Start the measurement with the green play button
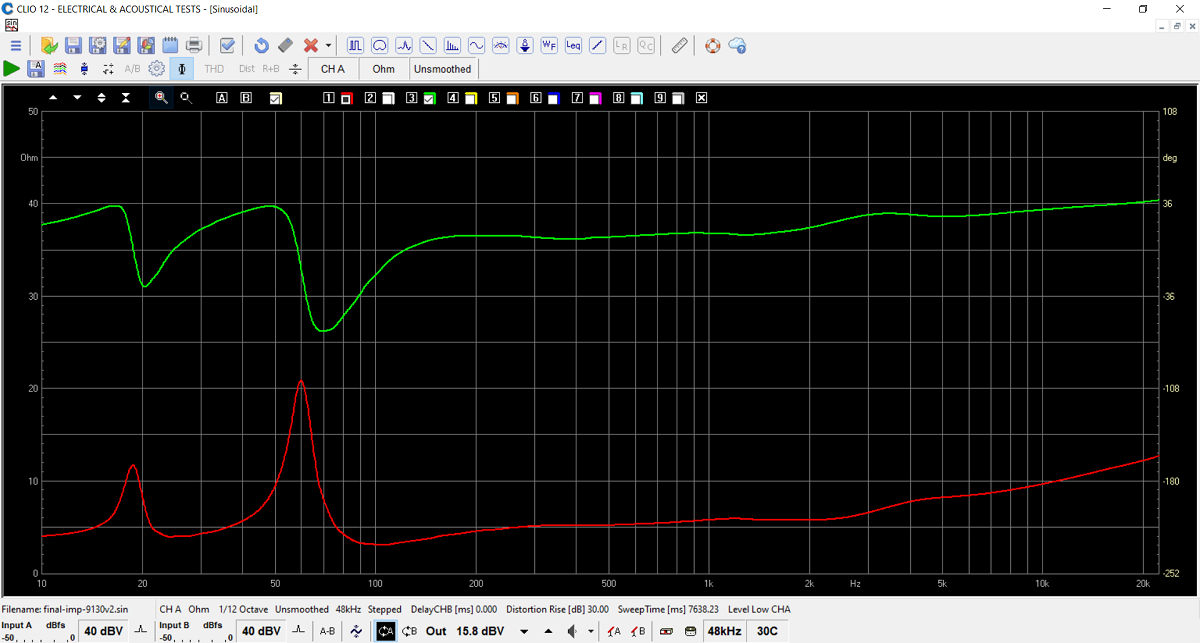The height and width of the screenshot is (643, 1200). point(12,69)
